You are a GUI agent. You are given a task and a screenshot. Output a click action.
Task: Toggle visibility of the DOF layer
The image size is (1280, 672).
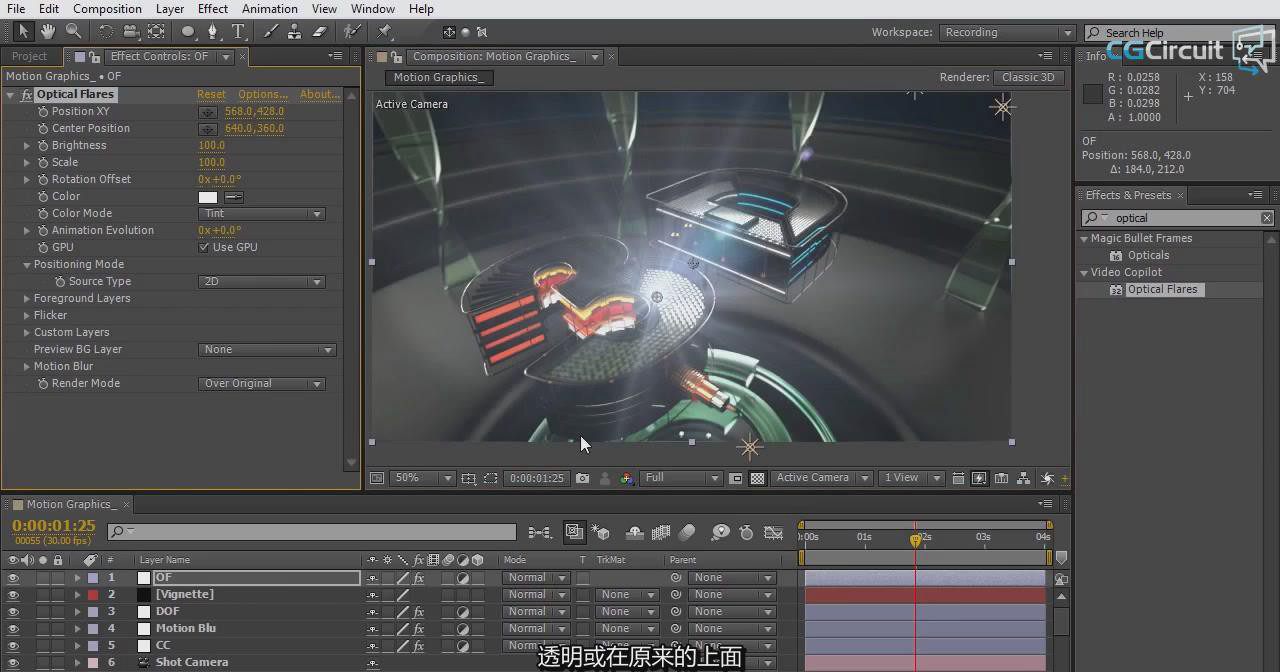[x=13, y=612]
